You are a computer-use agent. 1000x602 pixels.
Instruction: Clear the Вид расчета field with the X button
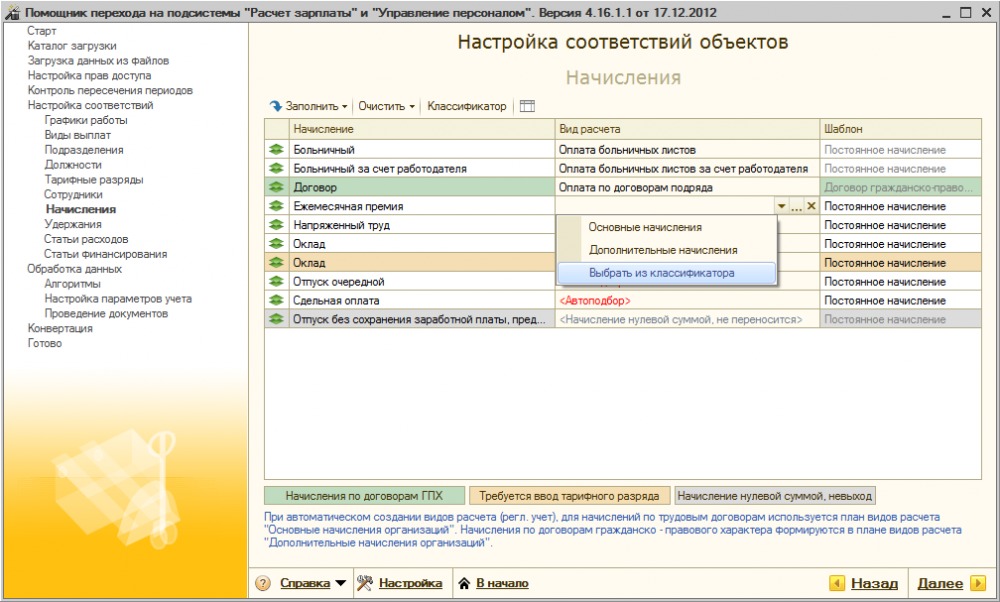point(811,206)
